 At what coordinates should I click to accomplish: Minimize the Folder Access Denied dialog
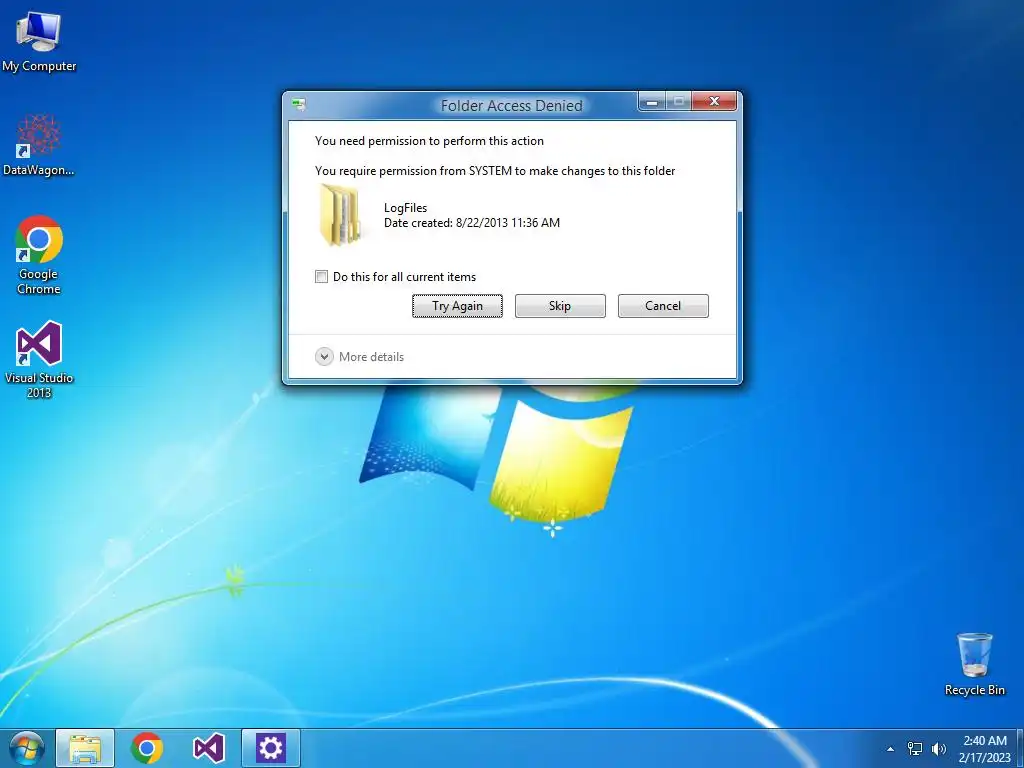pos(652,101)
